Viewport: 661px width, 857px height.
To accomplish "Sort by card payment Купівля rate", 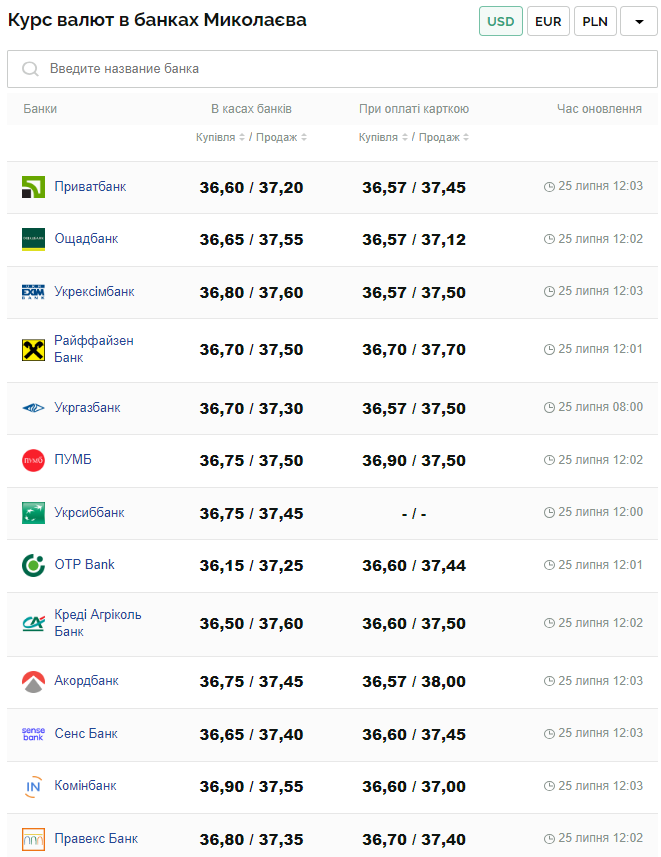I will (x=384, y=137).
